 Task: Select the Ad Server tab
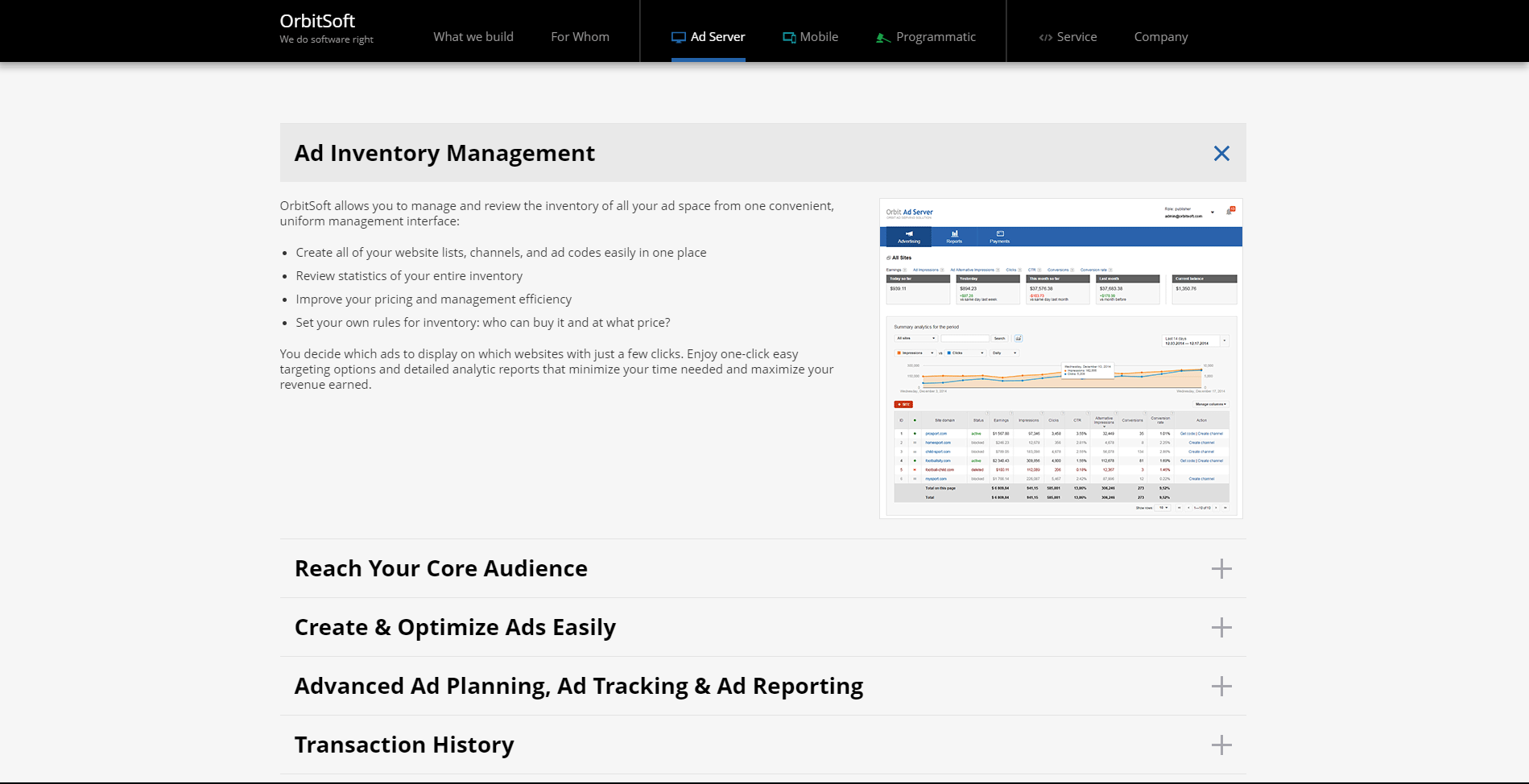pyautogui.click(x=709, y=37)
